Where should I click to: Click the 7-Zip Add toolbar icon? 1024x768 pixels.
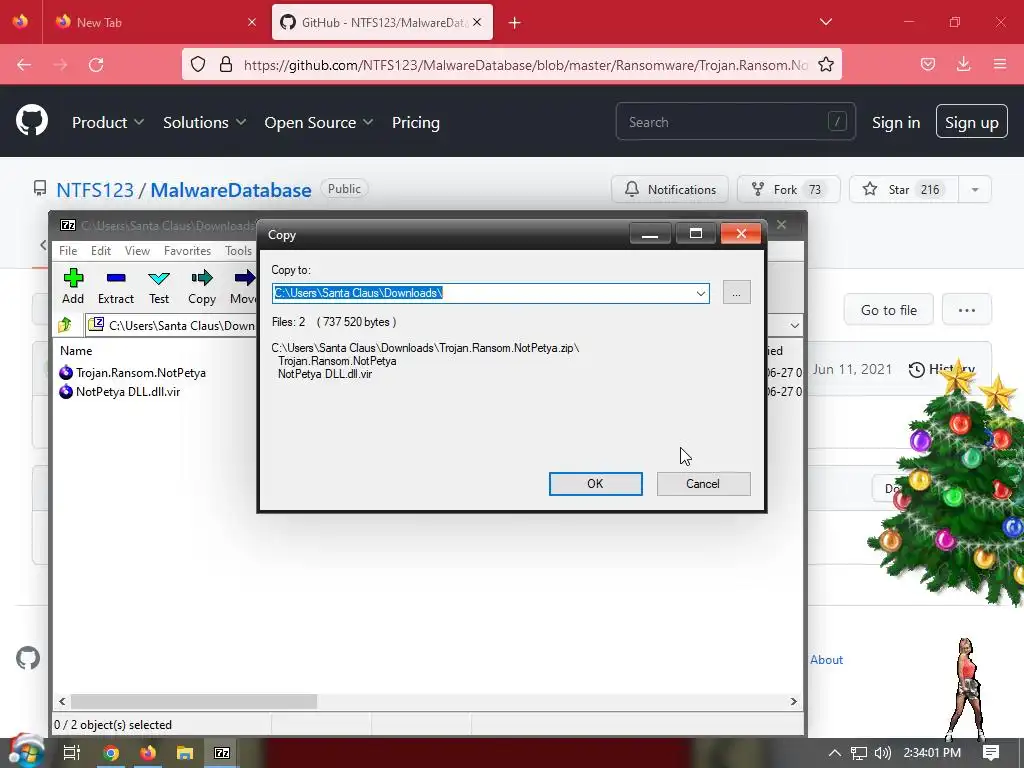73,278
